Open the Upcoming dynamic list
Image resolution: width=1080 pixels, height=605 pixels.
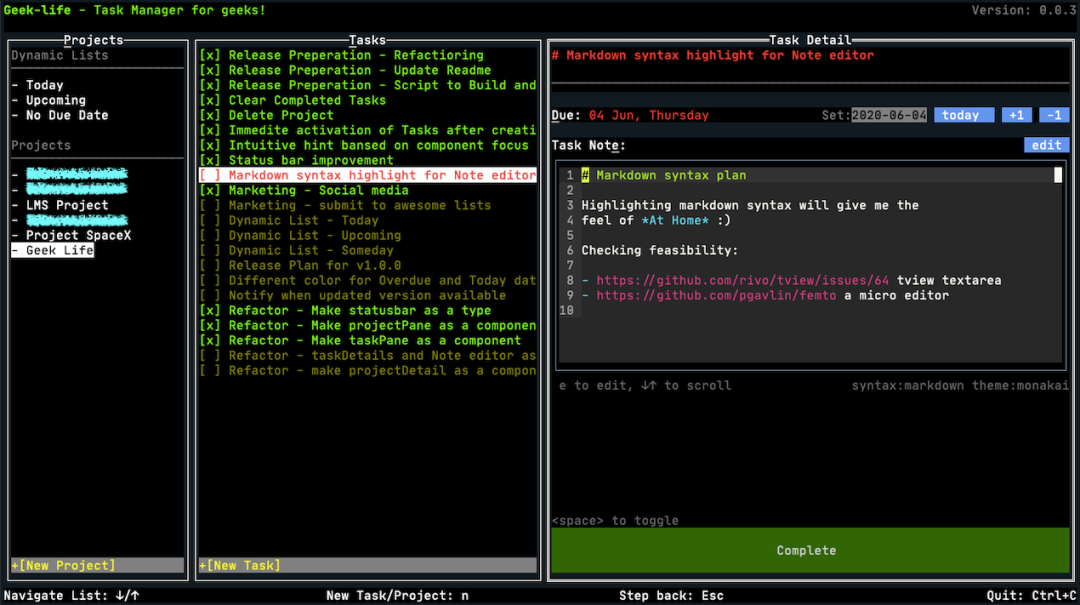coord(55,100)
